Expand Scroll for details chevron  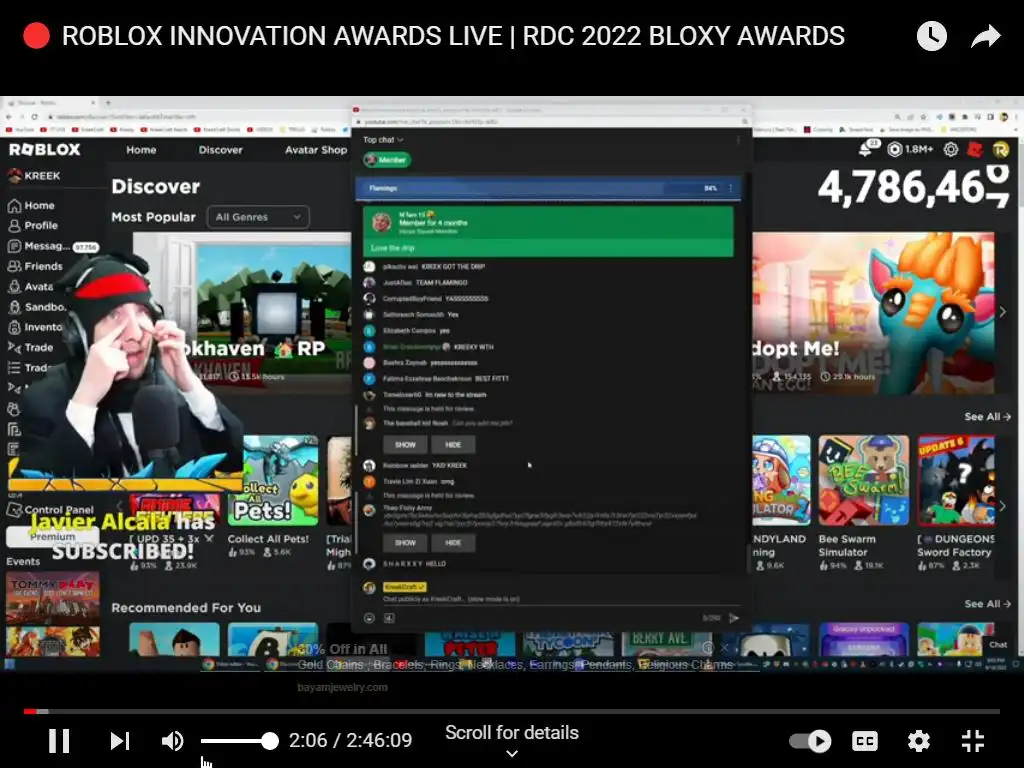512,754
